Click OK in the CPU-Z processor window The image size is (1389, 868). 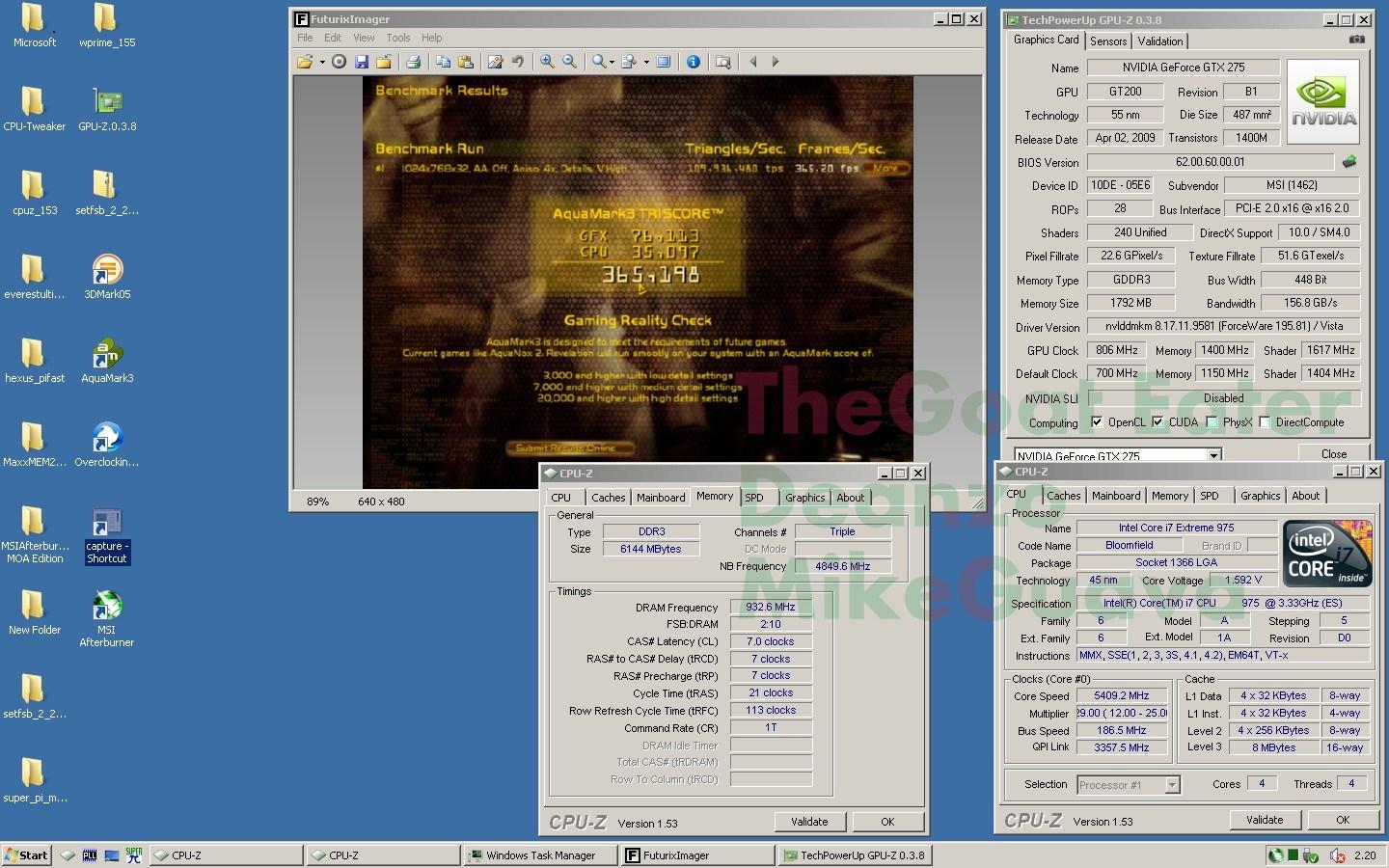pos(1343,820)
